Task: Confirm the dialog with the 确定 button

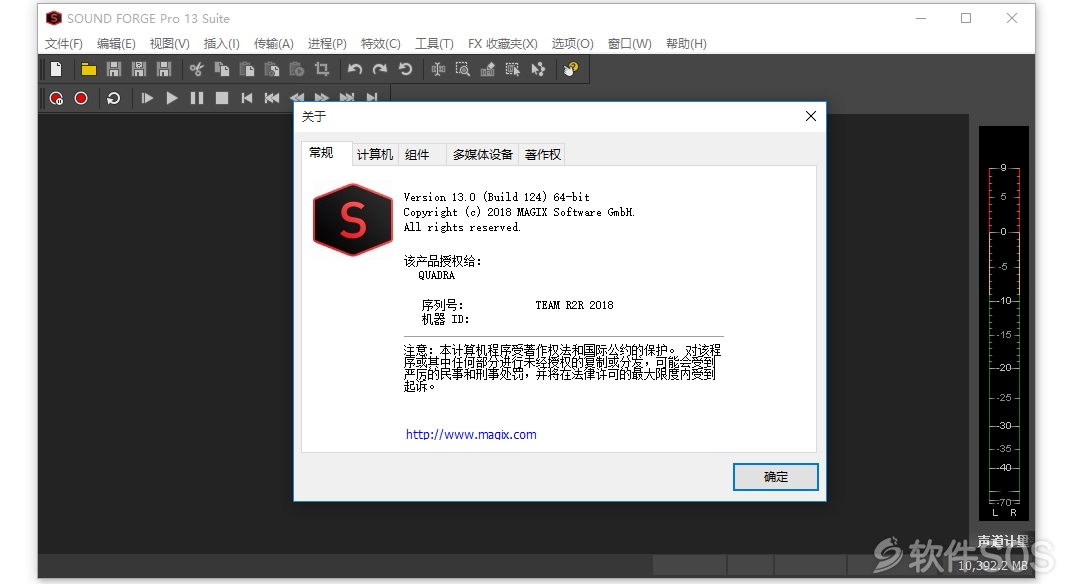Action: [775, 477]
